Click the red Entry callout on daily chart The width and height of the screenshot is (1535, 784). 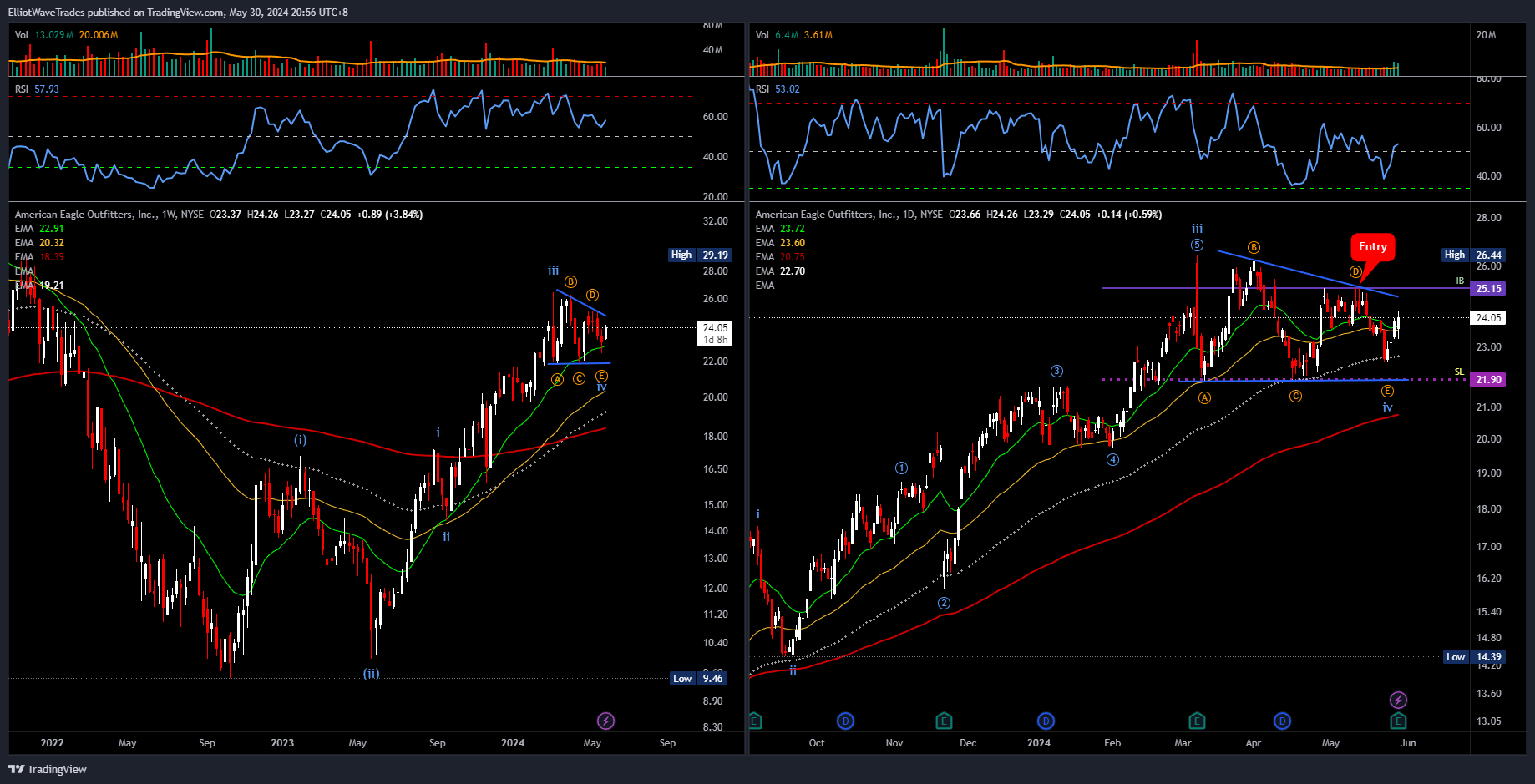(x=1373, y=246)
